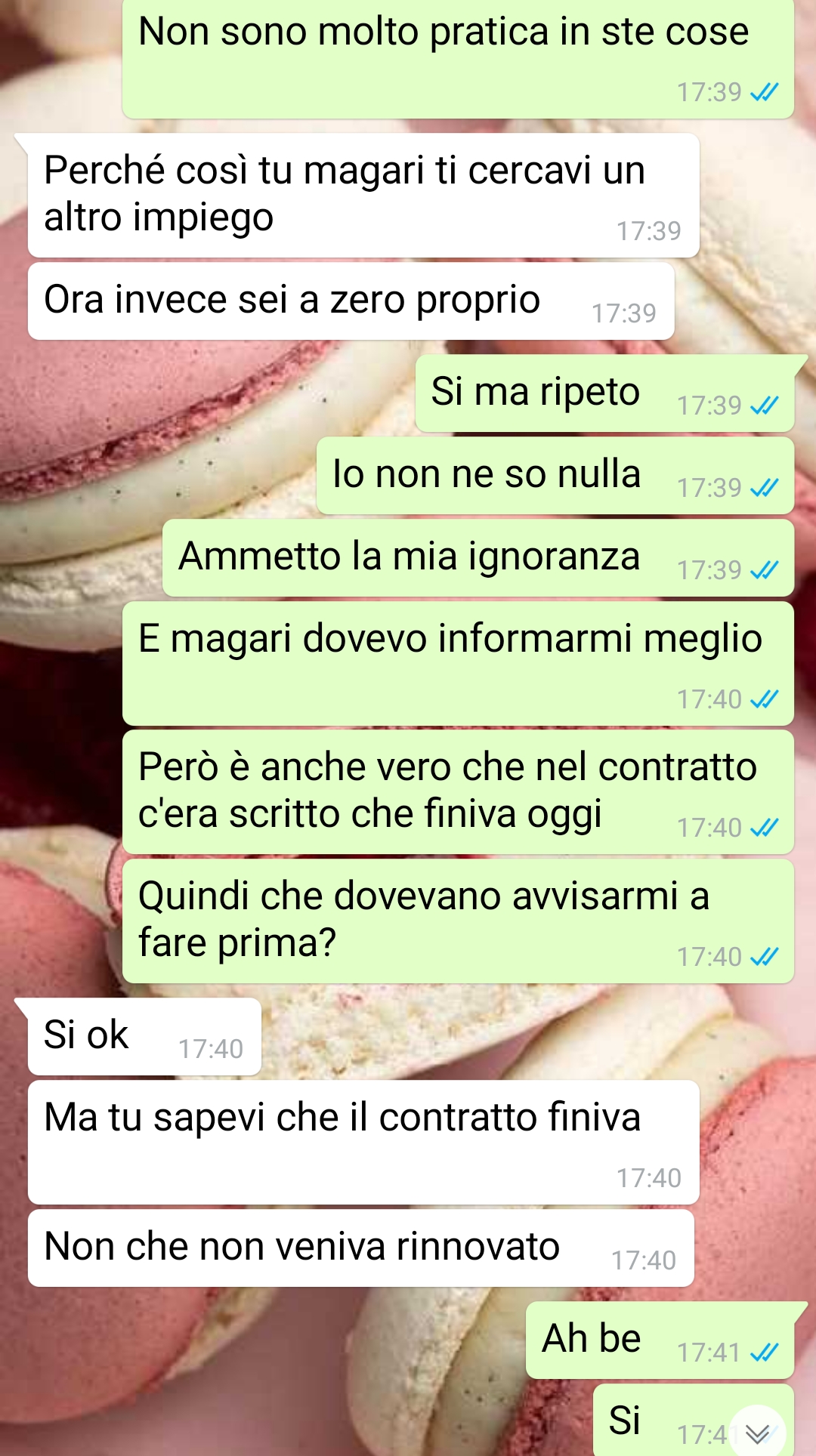816x1456 pixels.
Task: Tap the 17:40 timestamp on 'Si ok'
Action: click(x=211, y=1049)
